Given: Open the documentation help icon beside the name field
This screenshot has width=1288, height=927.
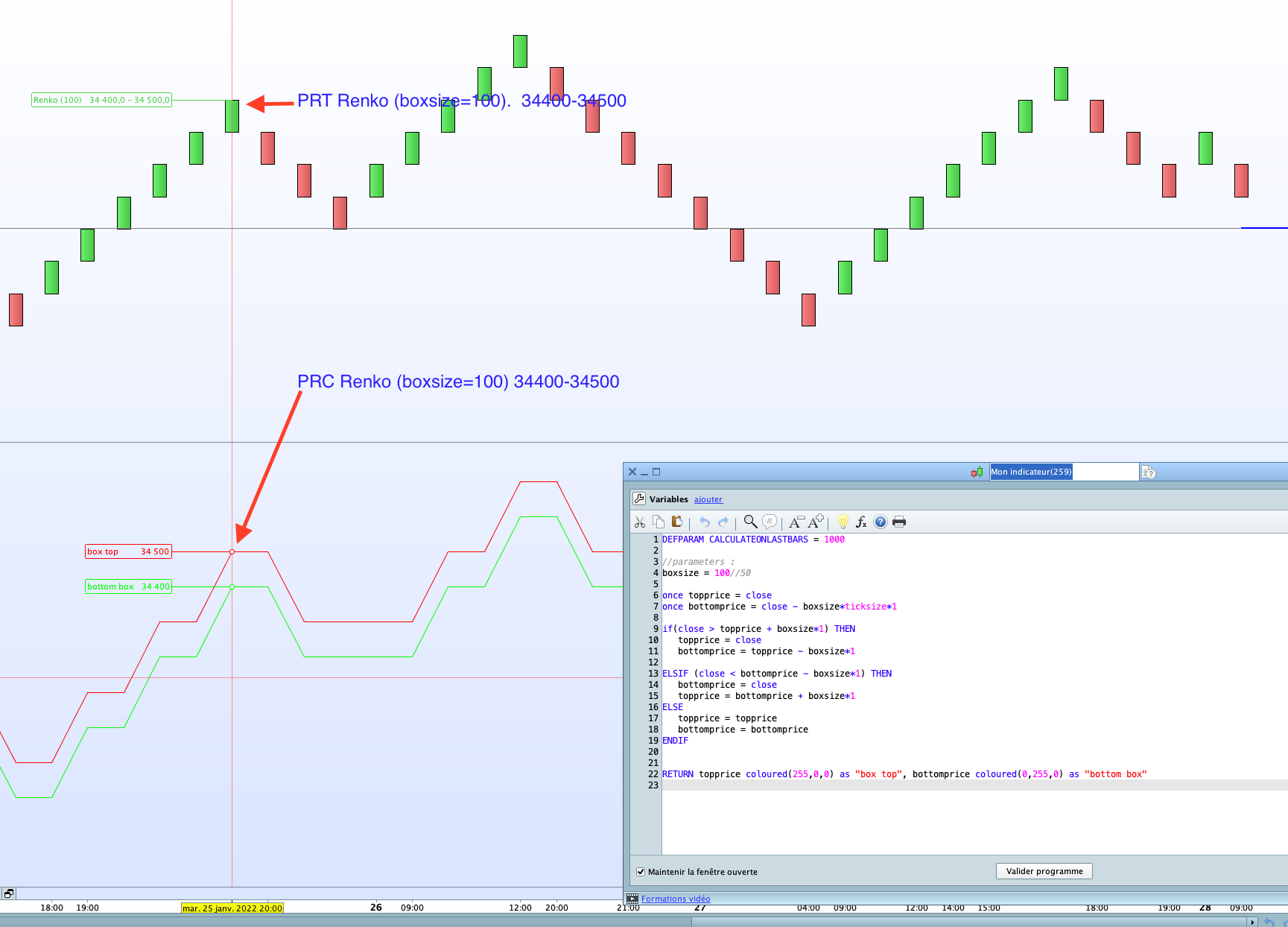Looking at the screenshot, I should click(x=1149, y=472).
